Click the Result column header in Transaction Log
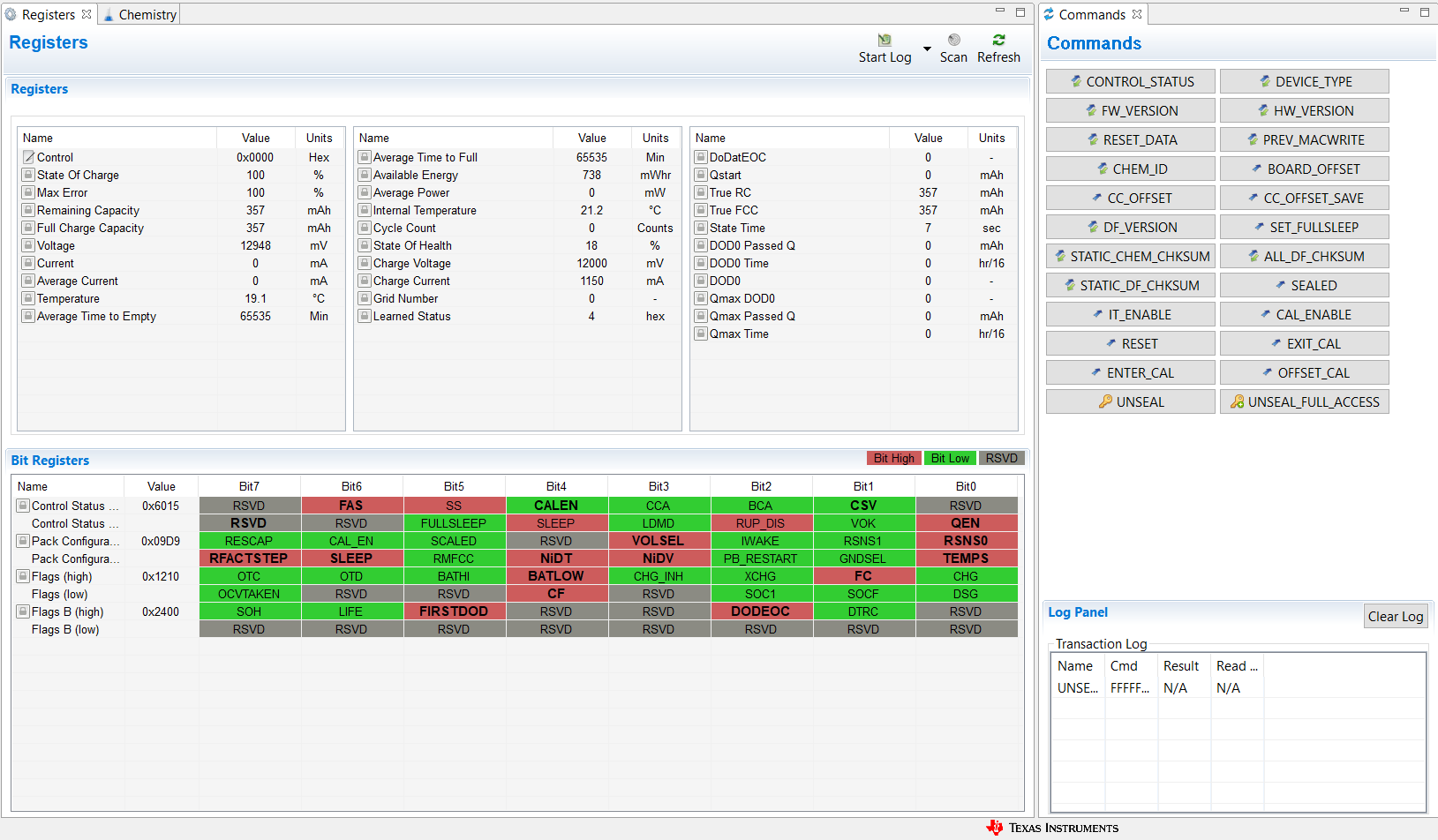 tap(1184, 666)
